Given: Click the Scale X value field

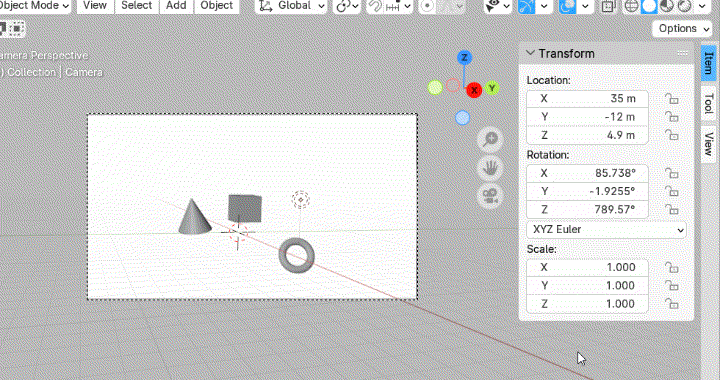Looking at the screenshot, I should pos(587,268).
